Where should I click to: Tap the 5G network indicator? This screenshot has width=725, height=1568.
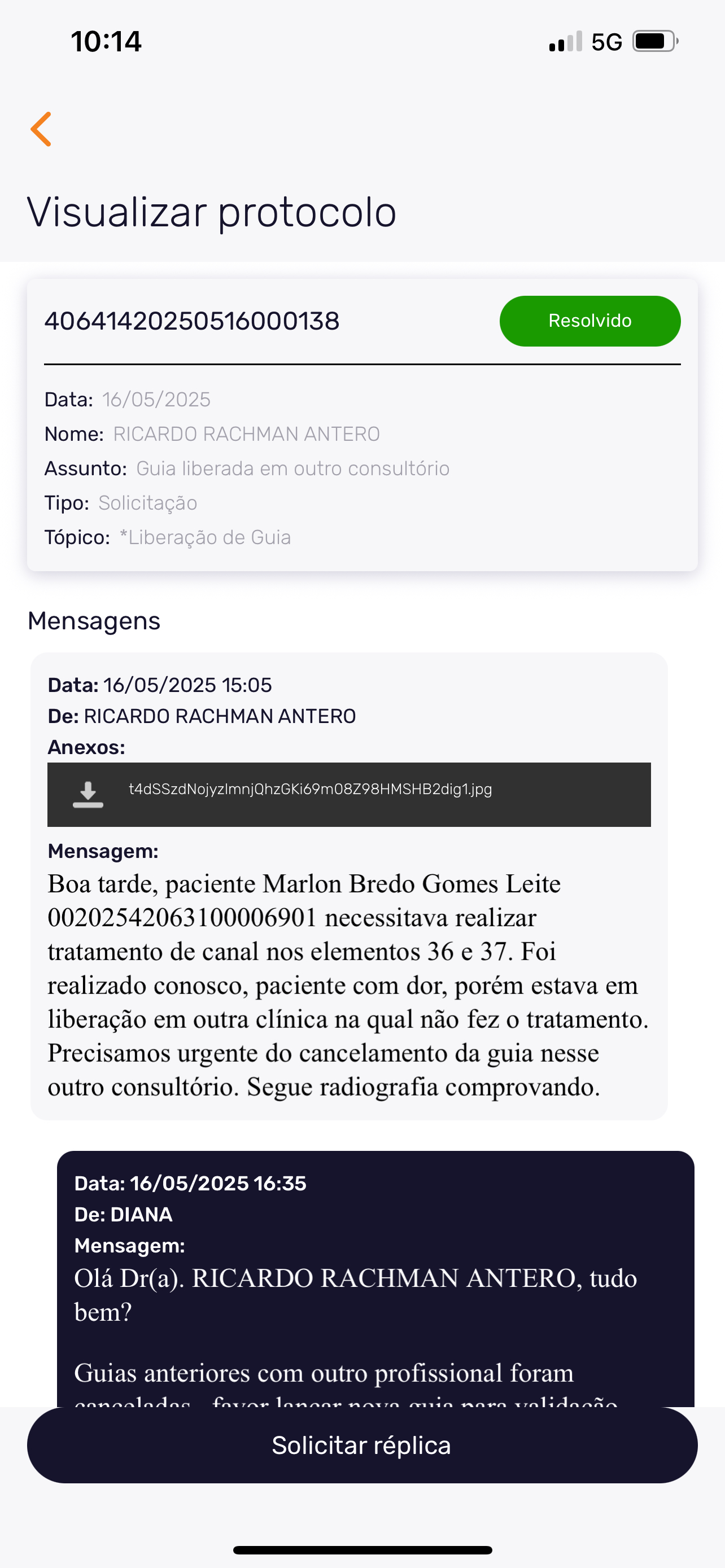coord(606,42)
